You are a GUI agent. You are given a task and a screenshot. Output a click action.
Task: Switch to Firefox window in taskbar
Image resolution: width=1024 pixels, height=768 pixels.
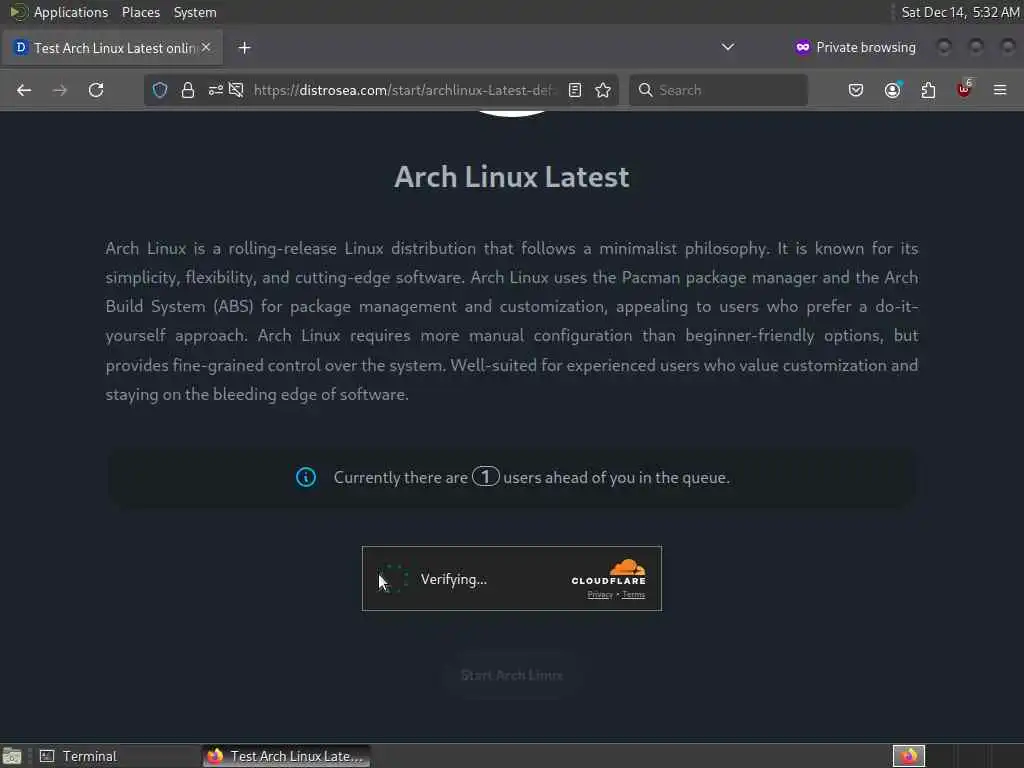[x=286, y=756]
